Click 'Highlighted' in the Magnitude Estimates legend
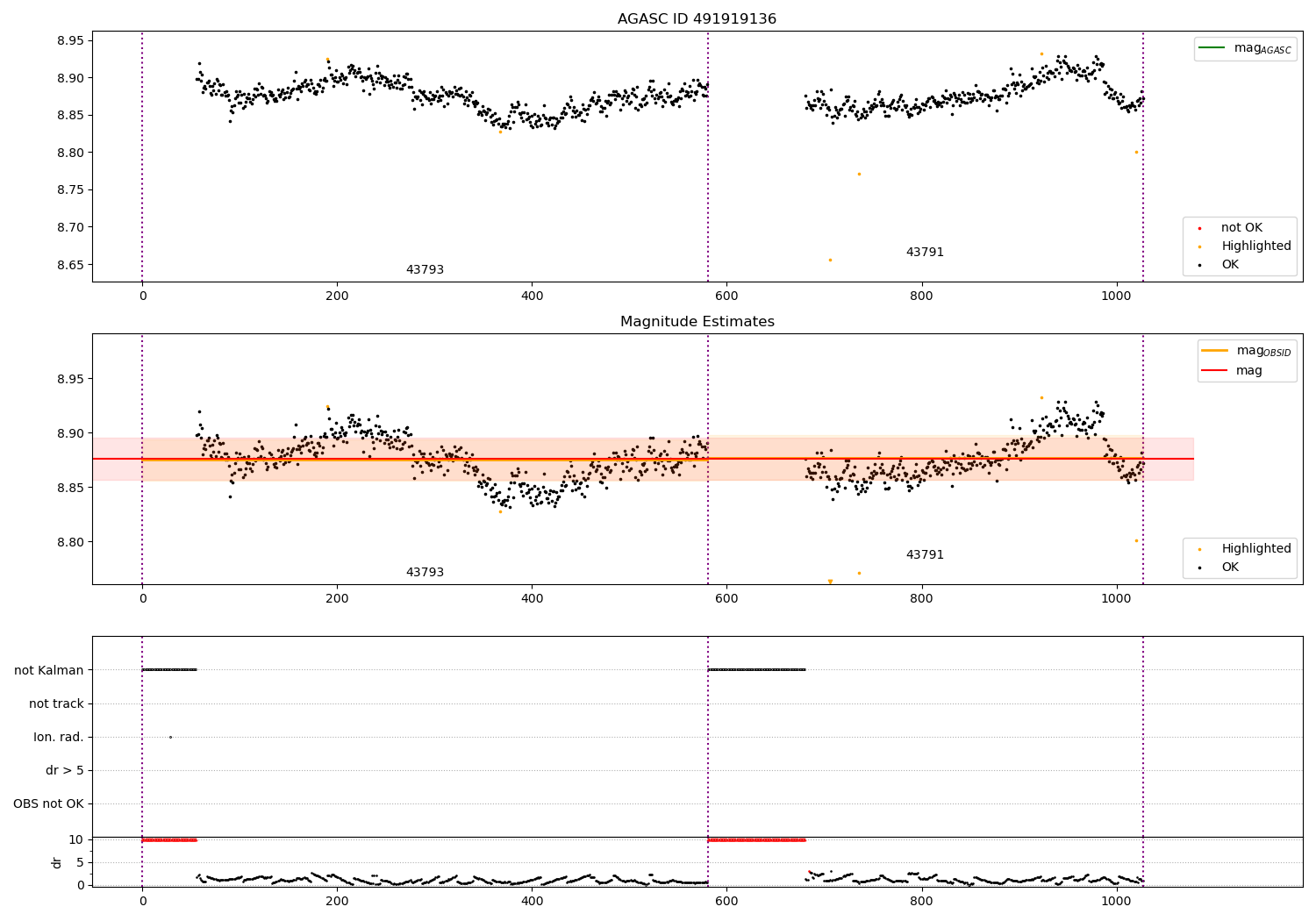 (1256, 549)
